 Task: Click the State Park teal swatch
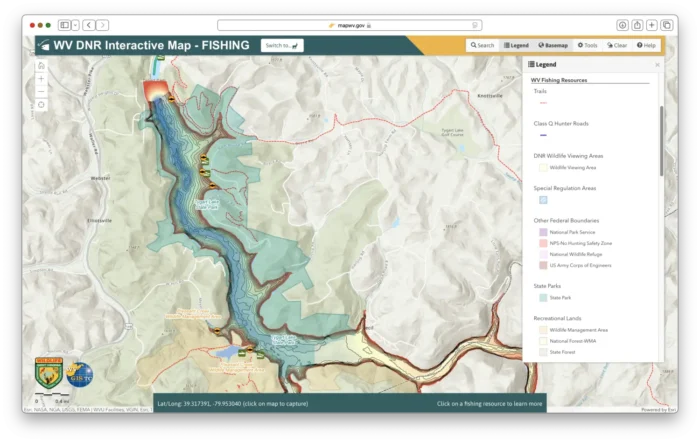543,297
